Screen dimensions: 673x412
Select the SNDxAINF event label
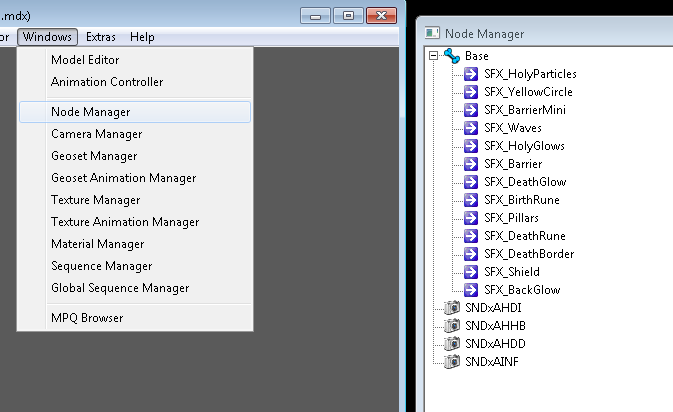pos(492,362)
